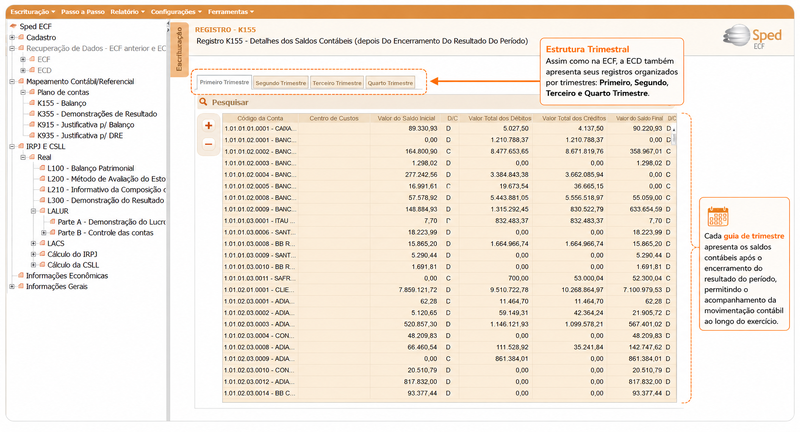Collapse Mapeamento Contábil/Referencial node

[x=12, y=81]
